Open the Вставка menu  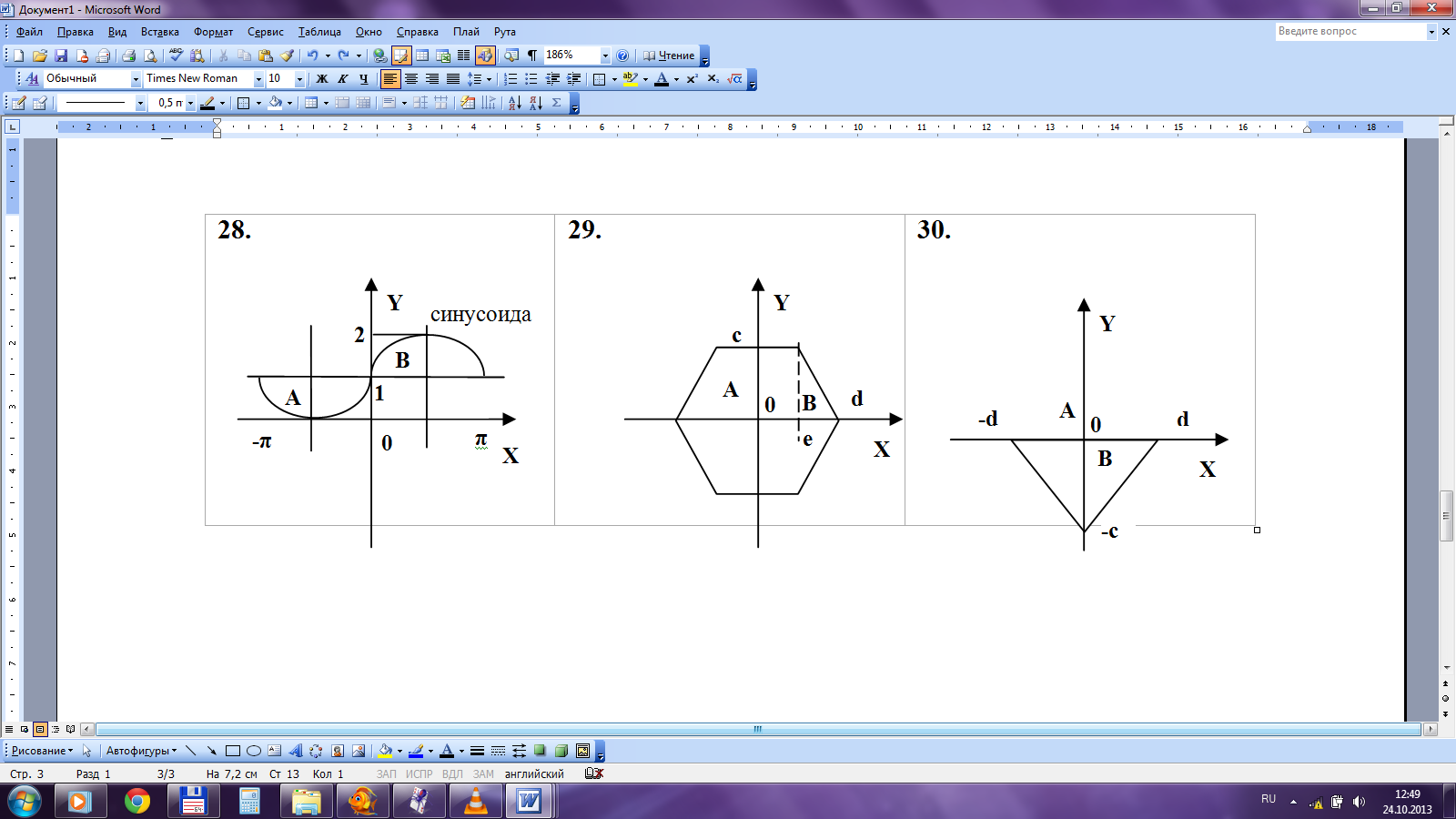[x=159, y=32]
